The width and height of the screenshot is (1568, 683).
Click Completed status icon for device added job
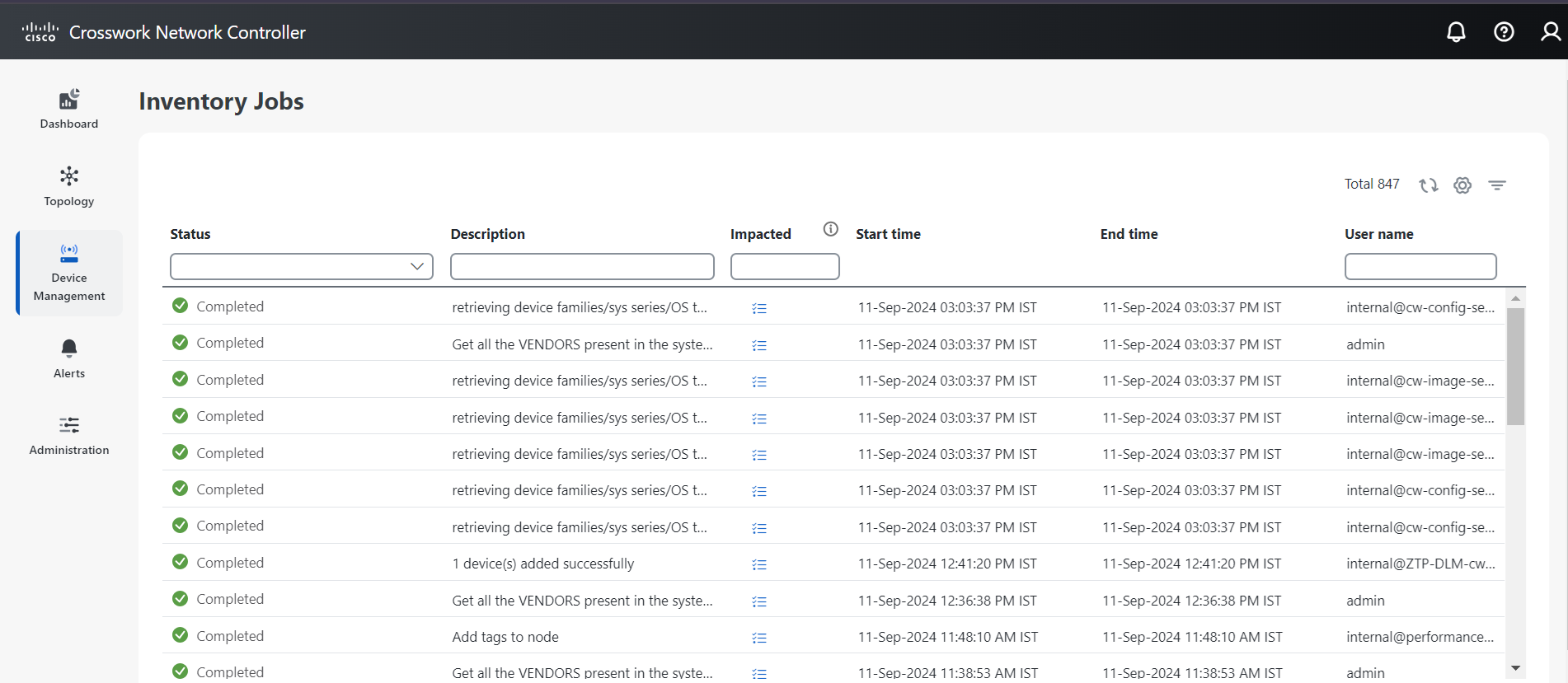tap(180, 562)
